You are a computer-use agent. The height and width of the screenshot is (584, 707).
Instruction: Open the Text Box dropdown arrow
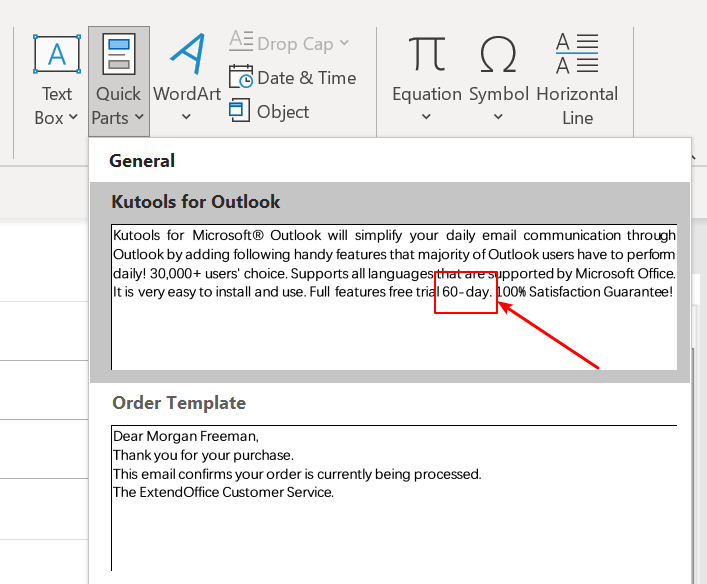pos(73,117)
